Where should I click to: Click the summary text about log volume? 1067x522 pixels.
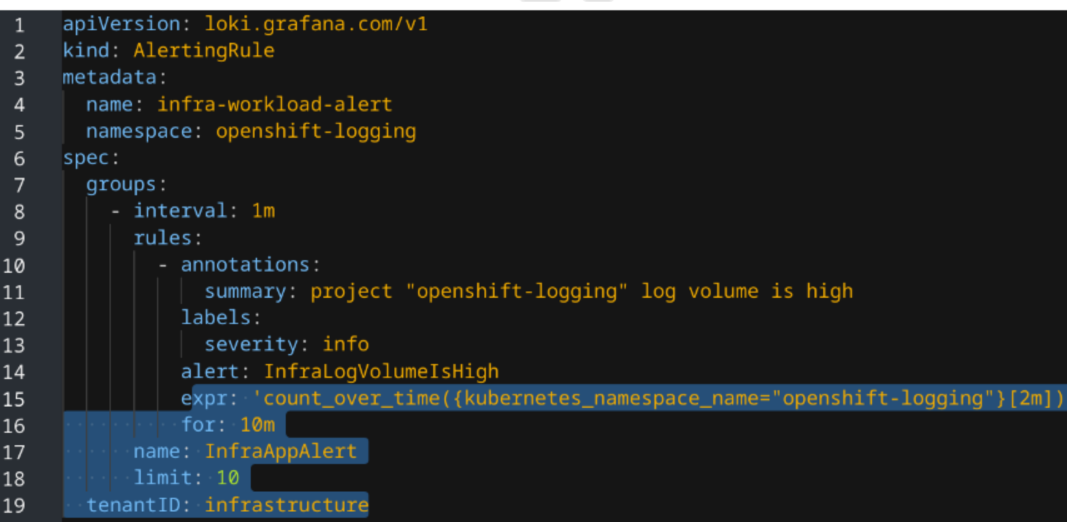click(x=581, y=291)
